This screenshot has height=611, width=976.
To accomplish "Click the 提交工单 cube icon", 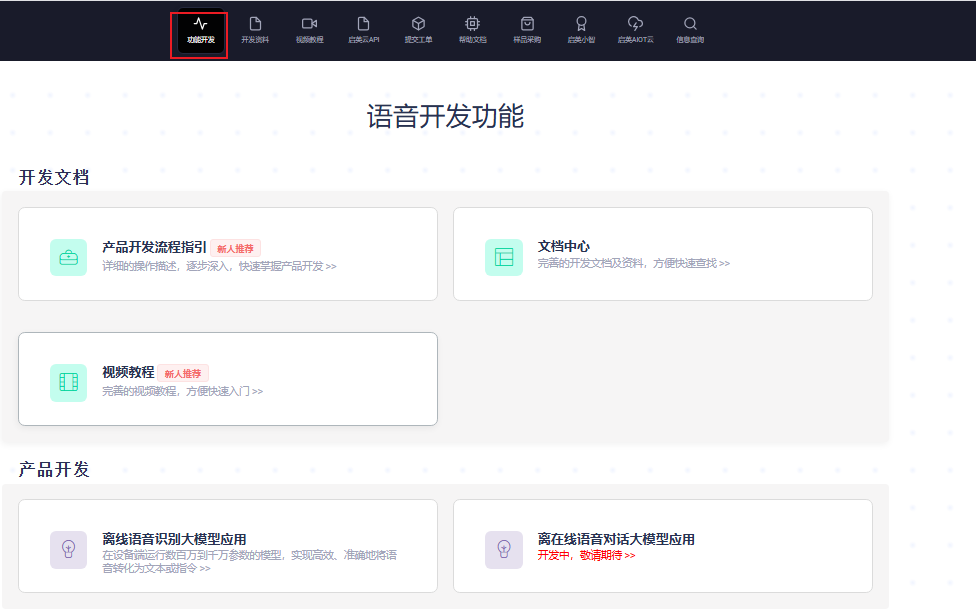I will [418, 22].
